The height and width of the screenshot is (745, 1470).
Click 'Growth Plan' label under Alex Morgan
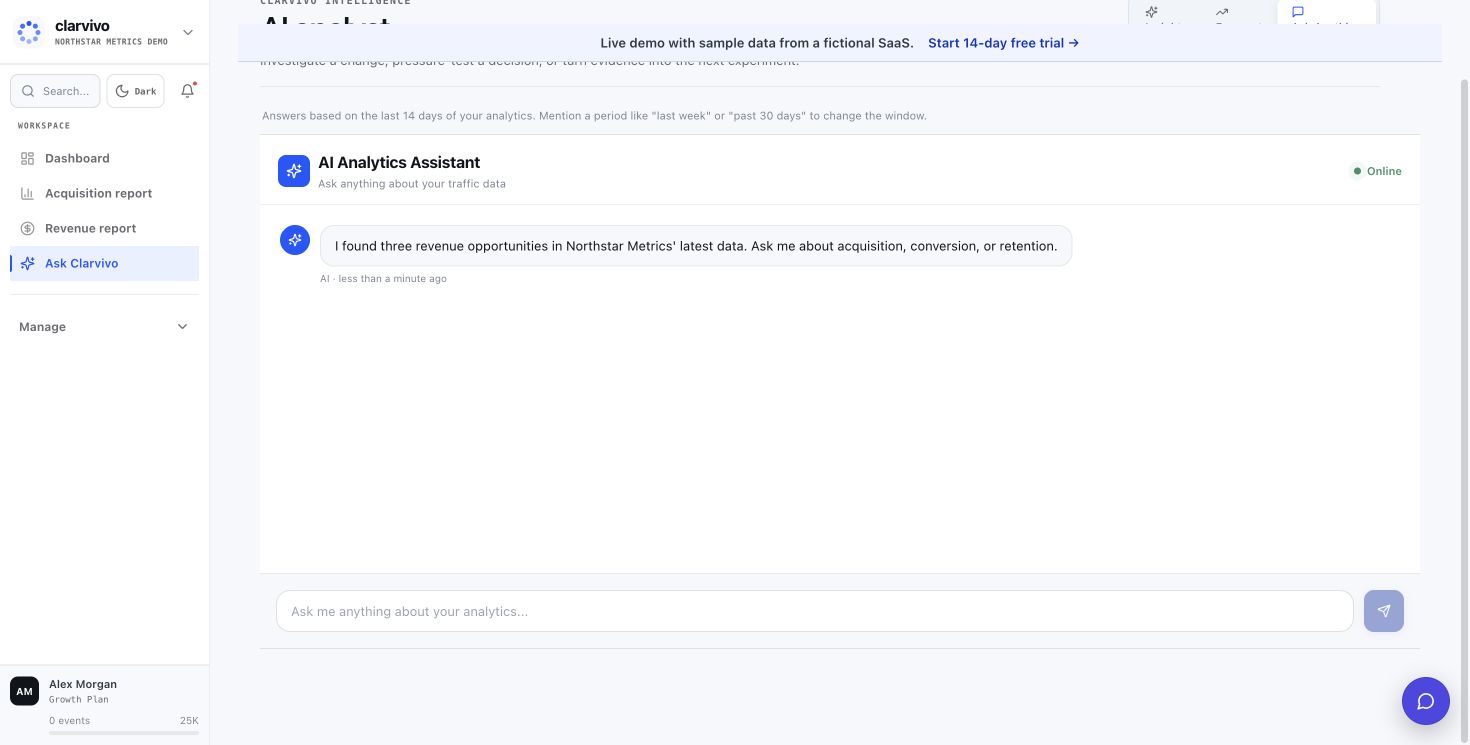click(x=79, y=700)
